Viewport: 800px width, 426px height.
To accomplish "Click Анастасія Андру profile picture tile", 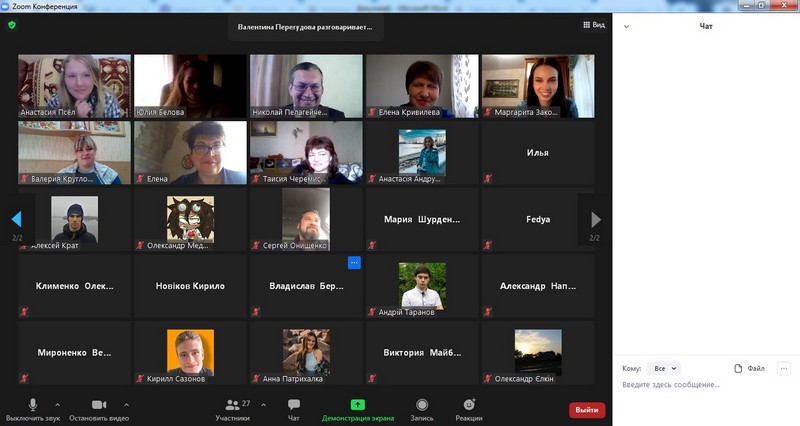I will [x=422, y=152].
